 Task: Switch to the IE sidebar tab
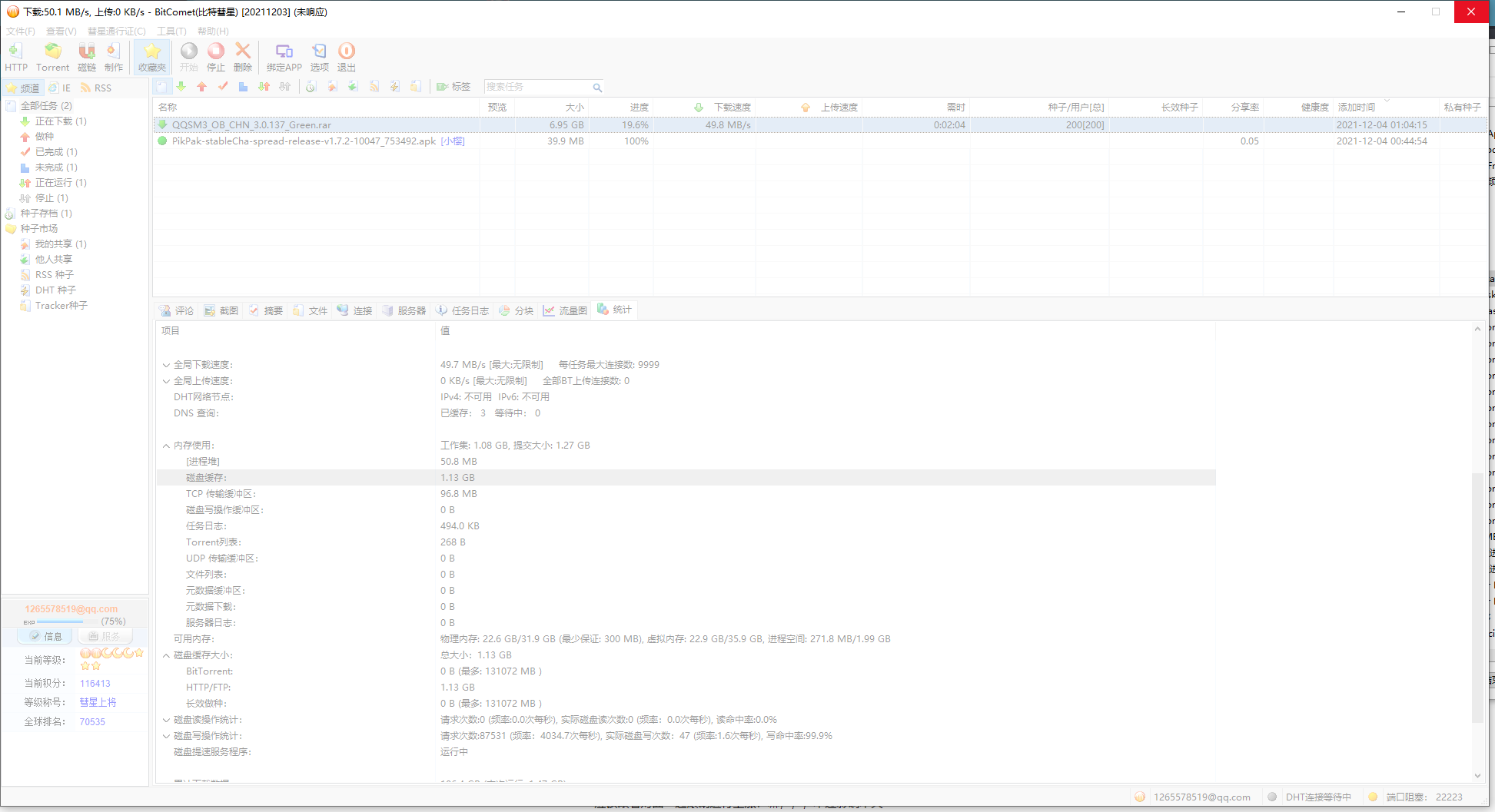click(x=60, y=88)
